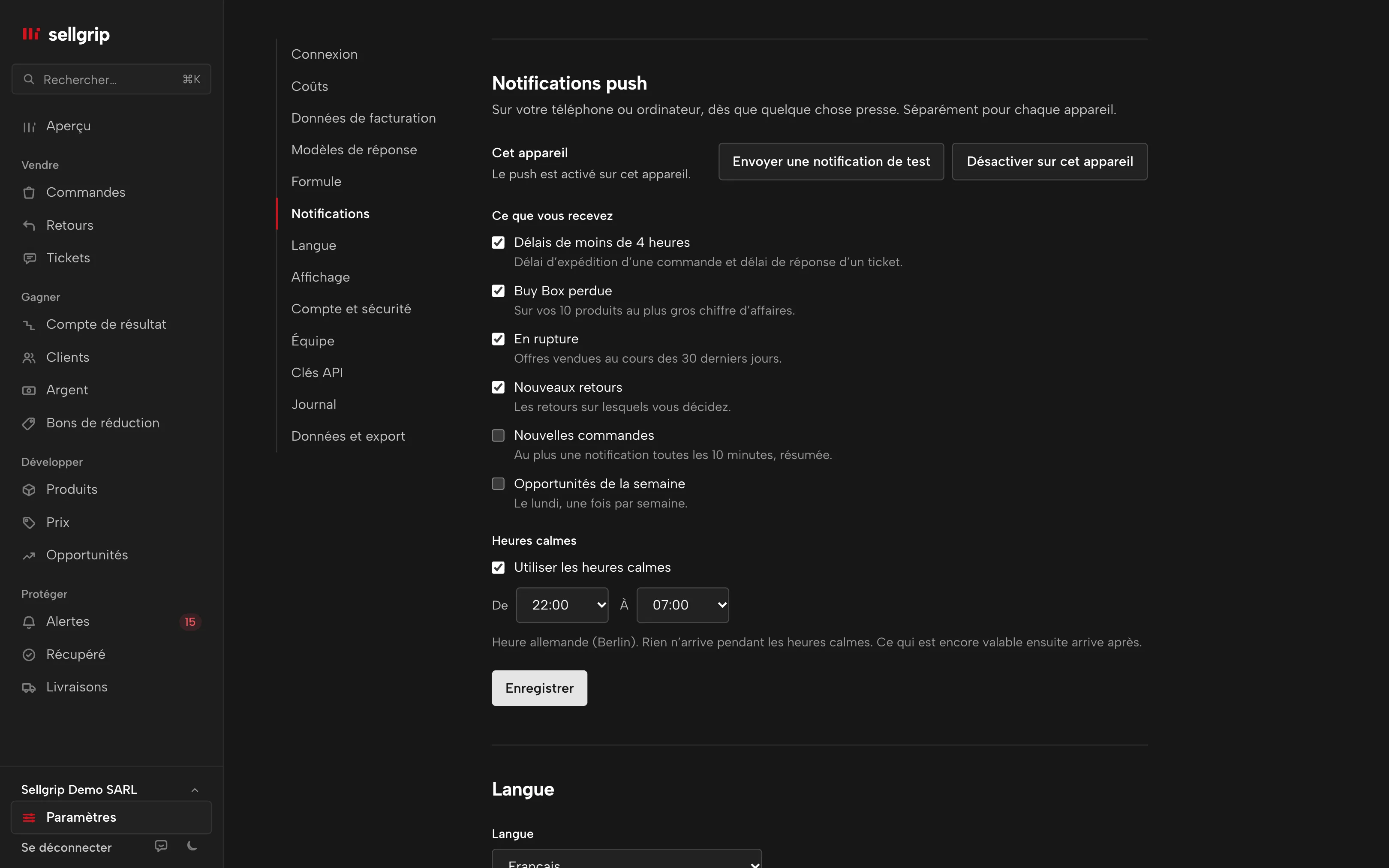The height and width of the screenshot is (868, 1389).
Task: Click the search magnifier icon
Action: [x=29, y=79]
